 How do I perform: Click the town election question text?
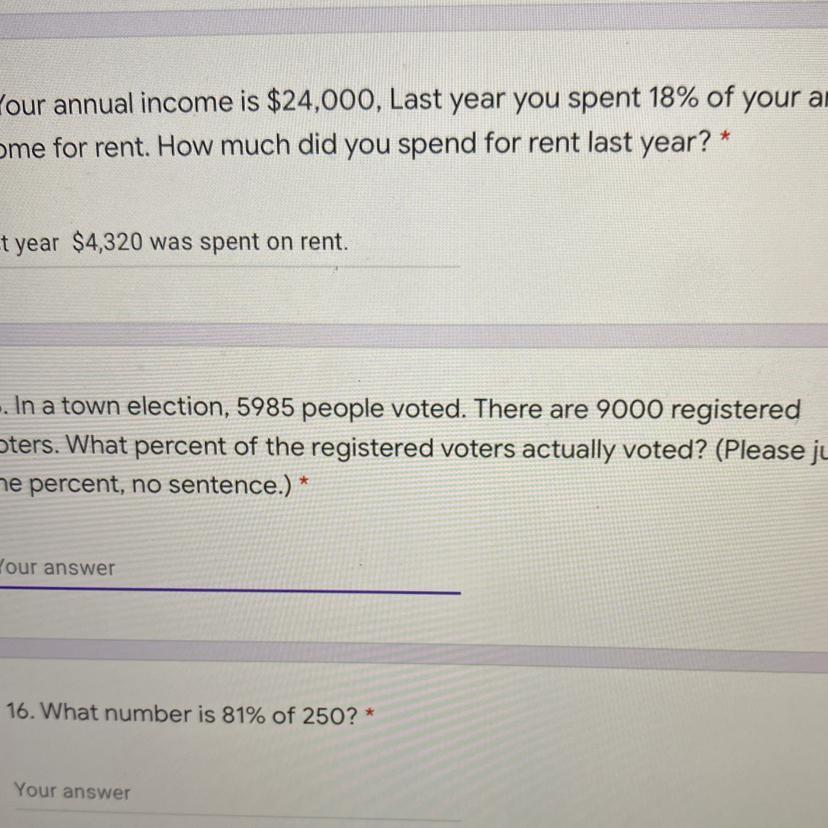[x=400, y=430]
